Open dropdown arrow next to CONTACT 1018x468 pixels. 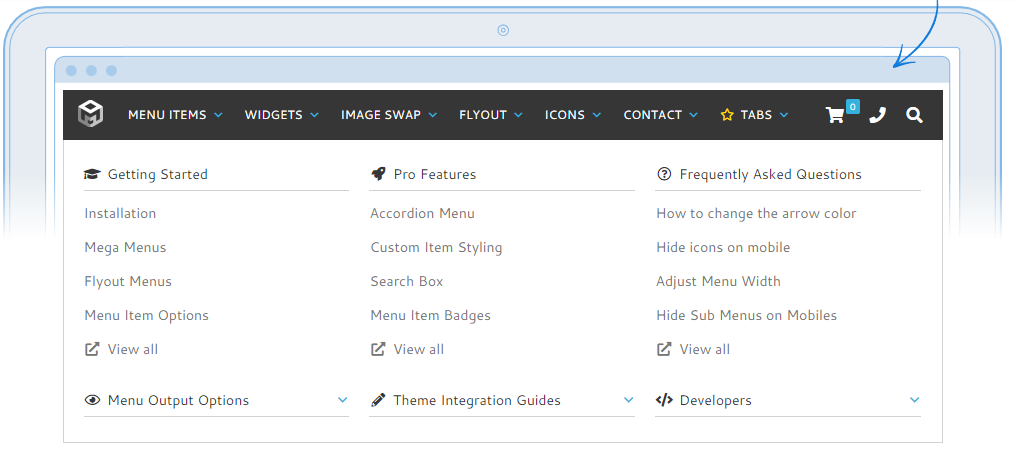pos(693,115)
